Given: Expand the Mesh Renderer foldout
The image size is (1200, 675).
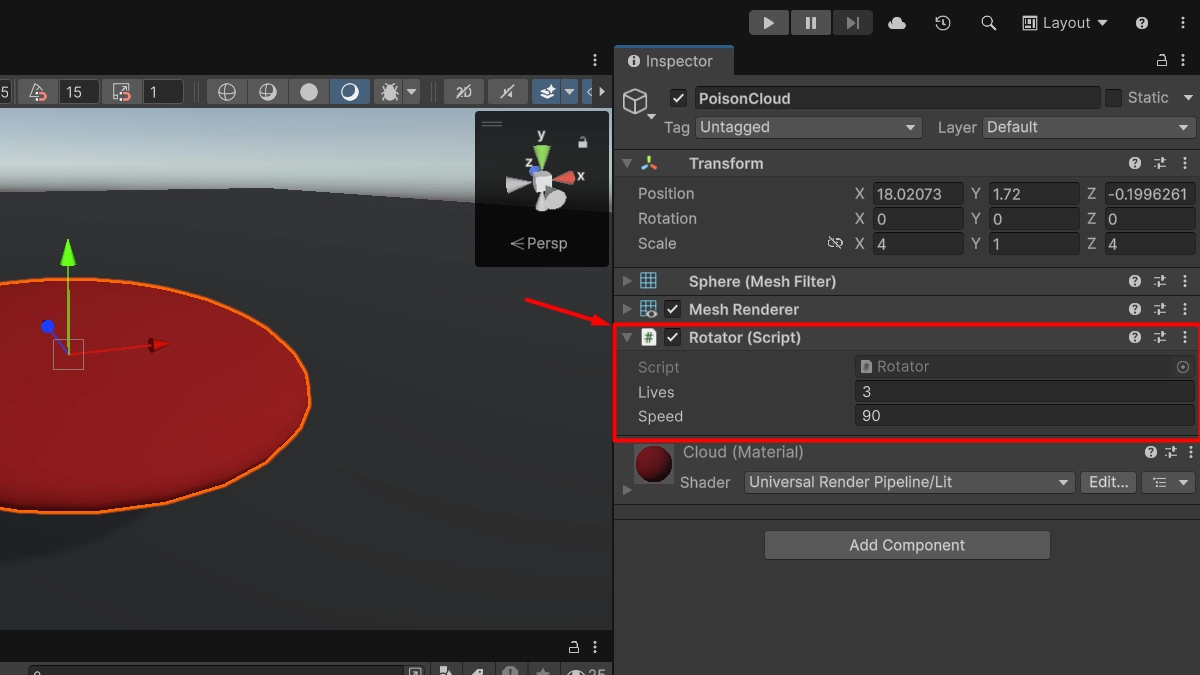Looking at the screenshot, I should coord(627,309).
